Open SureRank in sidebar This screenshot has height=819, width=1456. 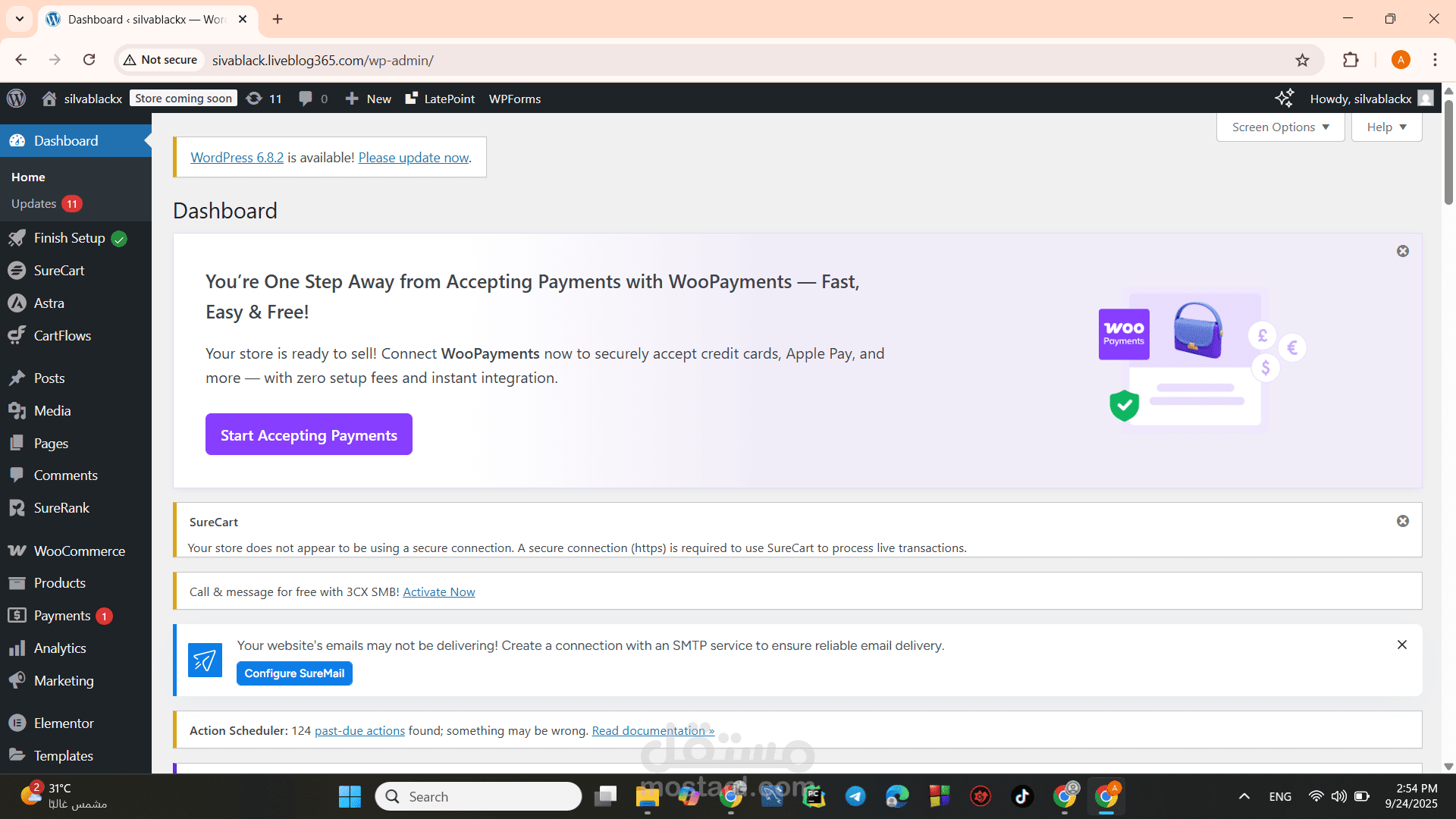click(76, 508)
